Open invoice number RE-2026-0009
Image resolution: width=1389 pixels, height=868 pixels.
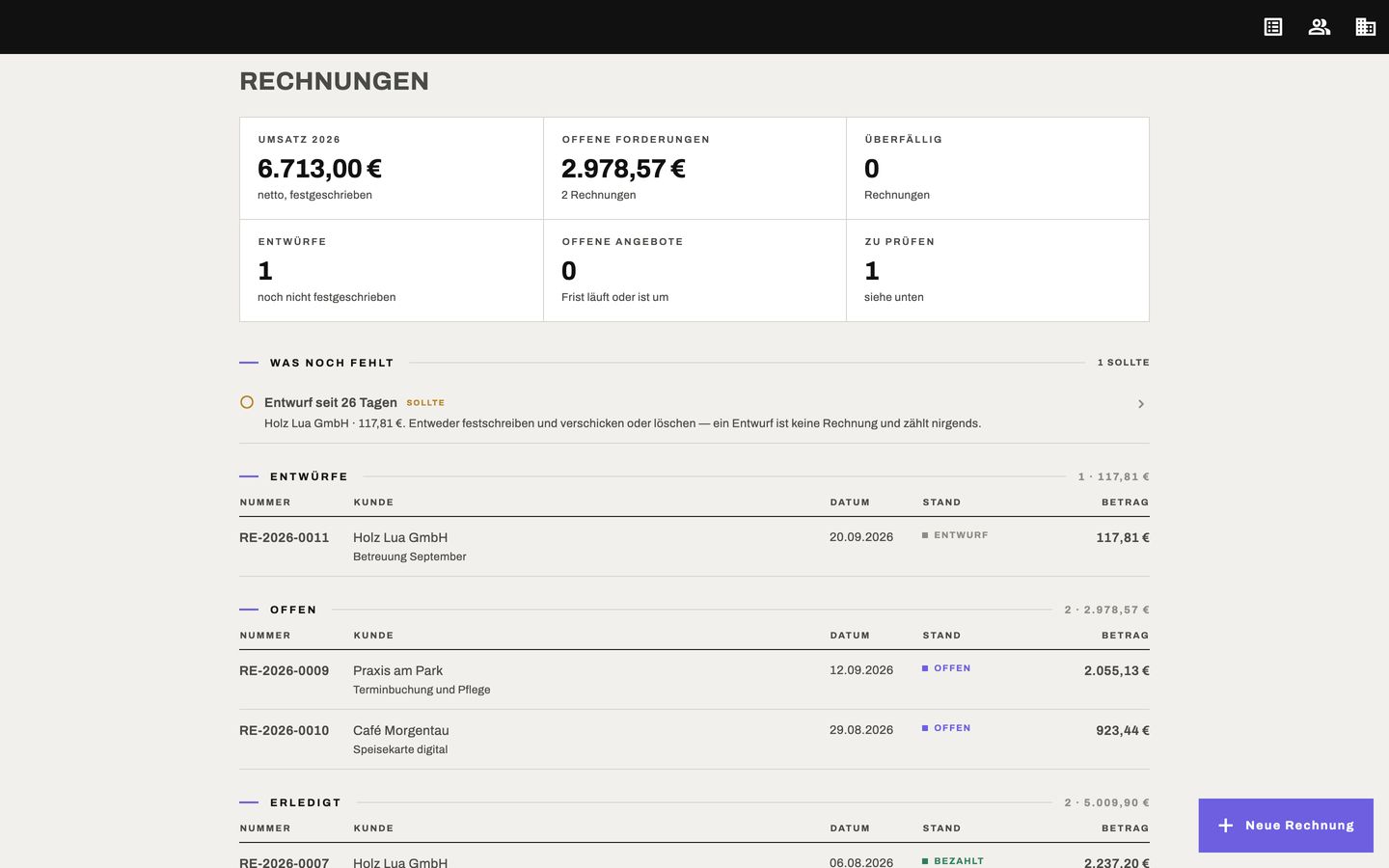tap(284, 670)
